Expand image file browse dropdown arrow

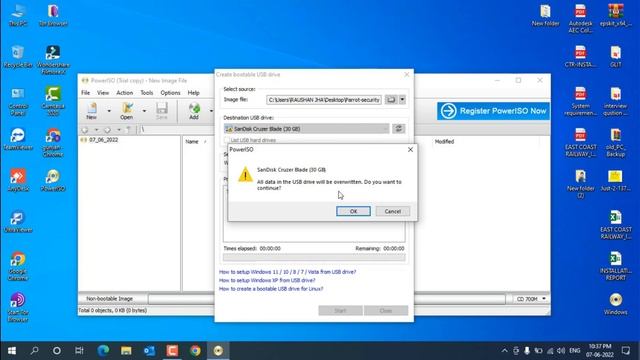(402, 100)
